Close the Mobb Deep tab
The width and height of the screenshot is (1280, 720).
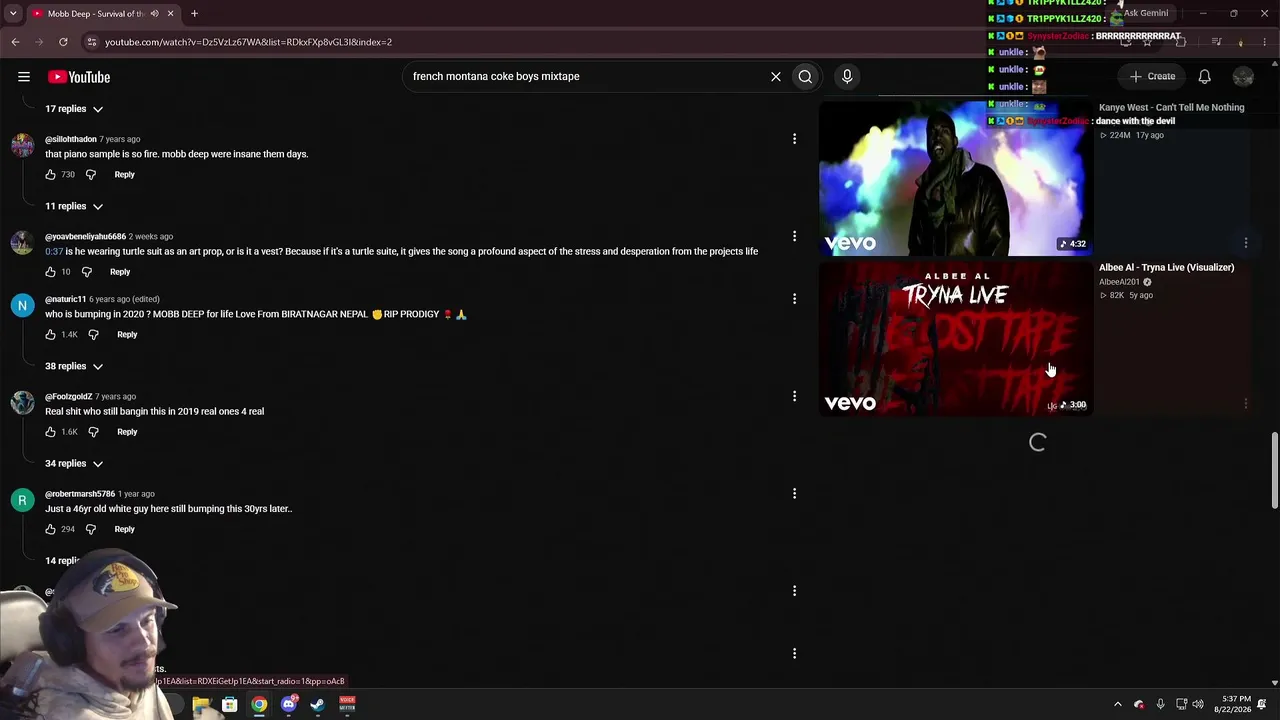[x=170, y=14]
